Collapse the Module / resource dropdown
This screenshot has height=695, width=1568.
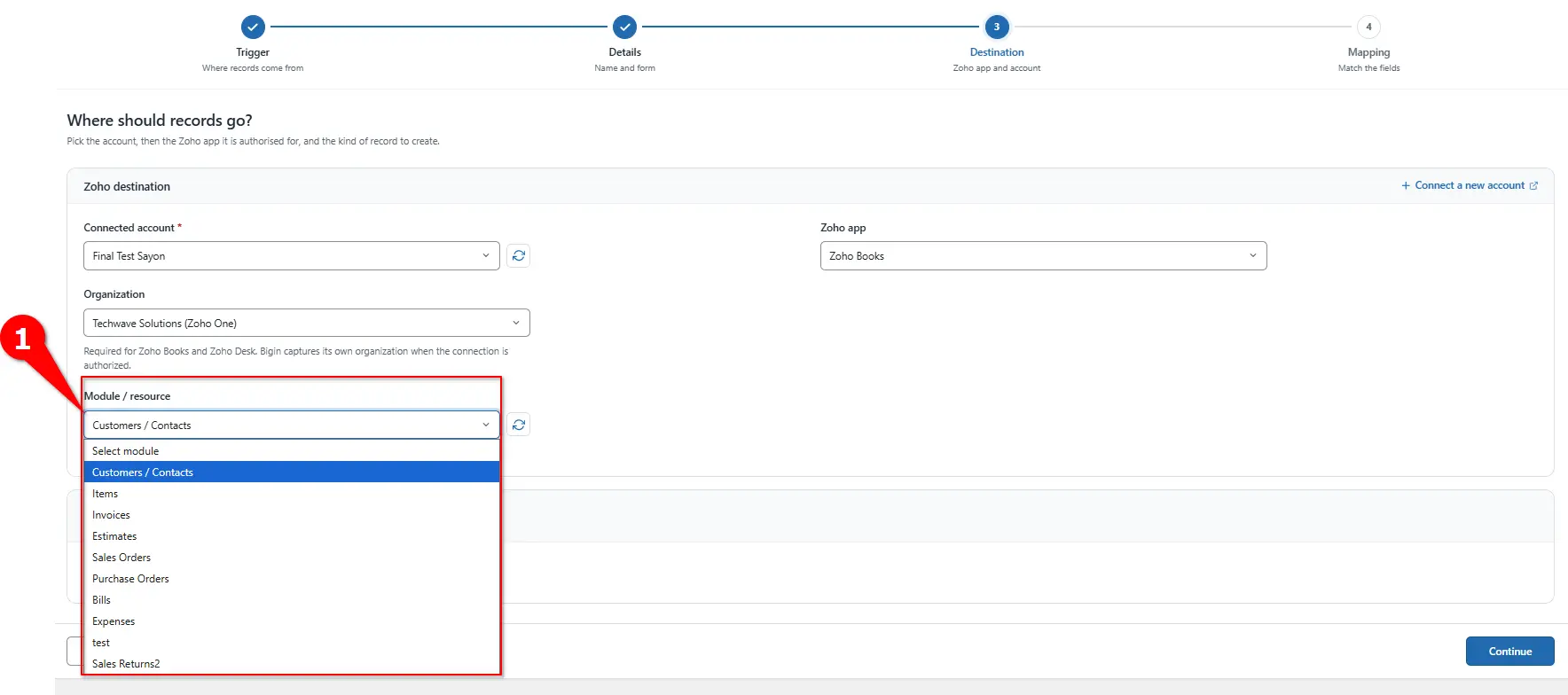pos(292,426)
